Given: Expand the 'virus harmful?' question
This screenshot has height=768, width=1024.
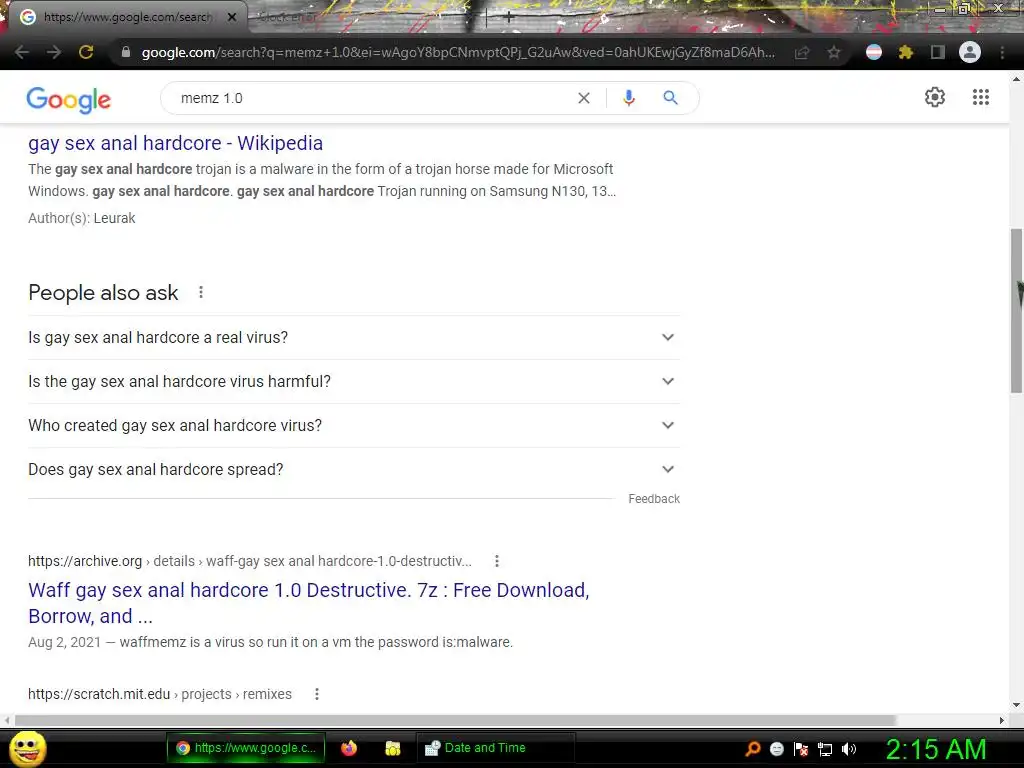Looking at the screenshot, I should [354, 381].
